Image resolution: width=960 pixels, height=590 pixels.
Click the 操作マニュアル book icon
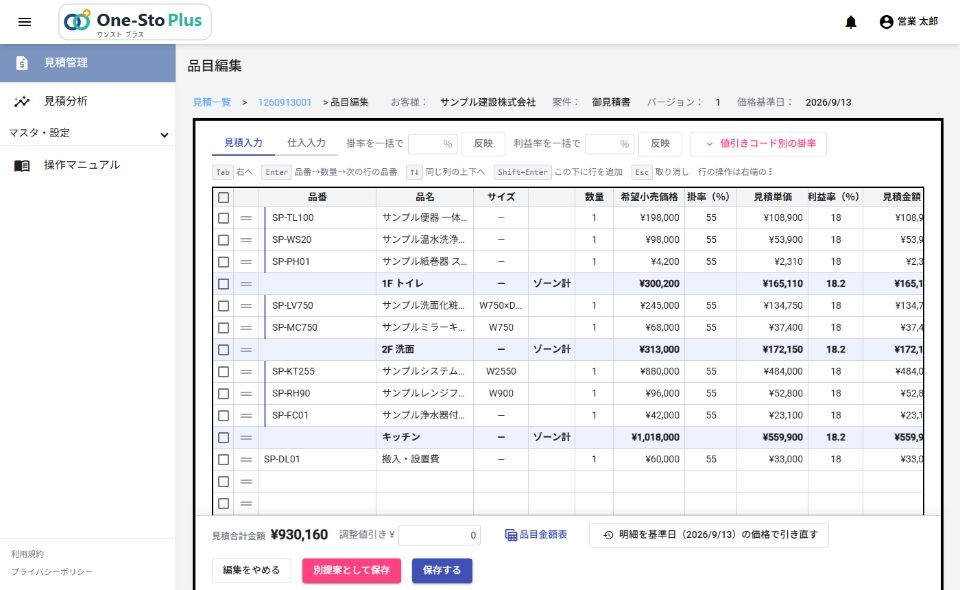(x=22, y=165)
